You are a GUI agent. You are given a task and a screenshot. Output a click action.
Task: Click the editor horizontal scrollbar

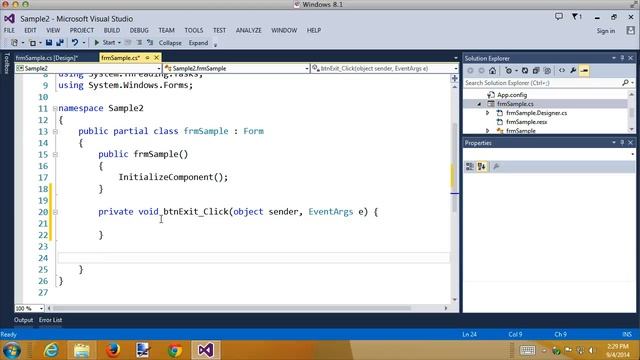[232, 309]
